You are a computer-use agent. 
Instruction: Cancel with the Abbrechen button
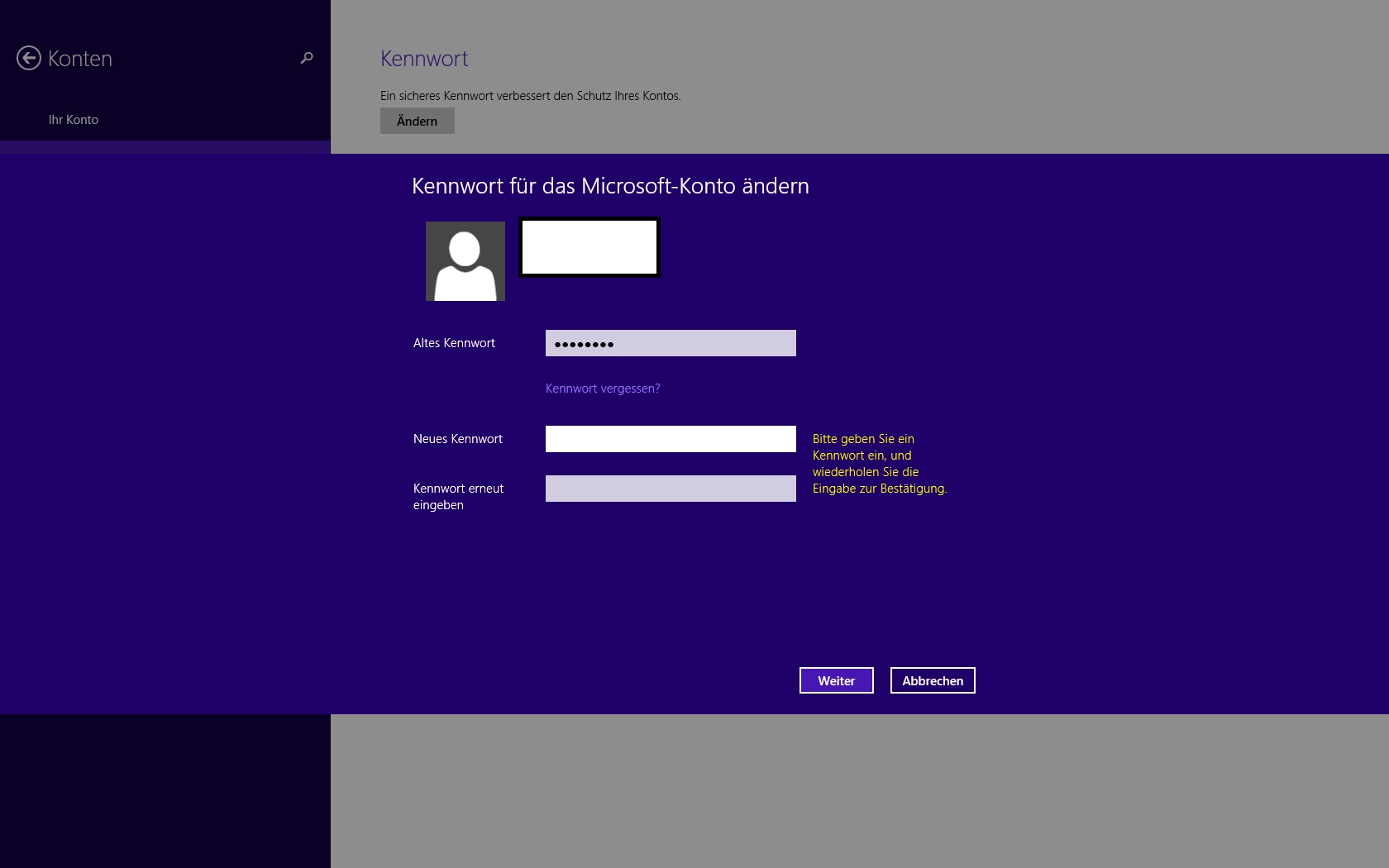click(933, 680)
